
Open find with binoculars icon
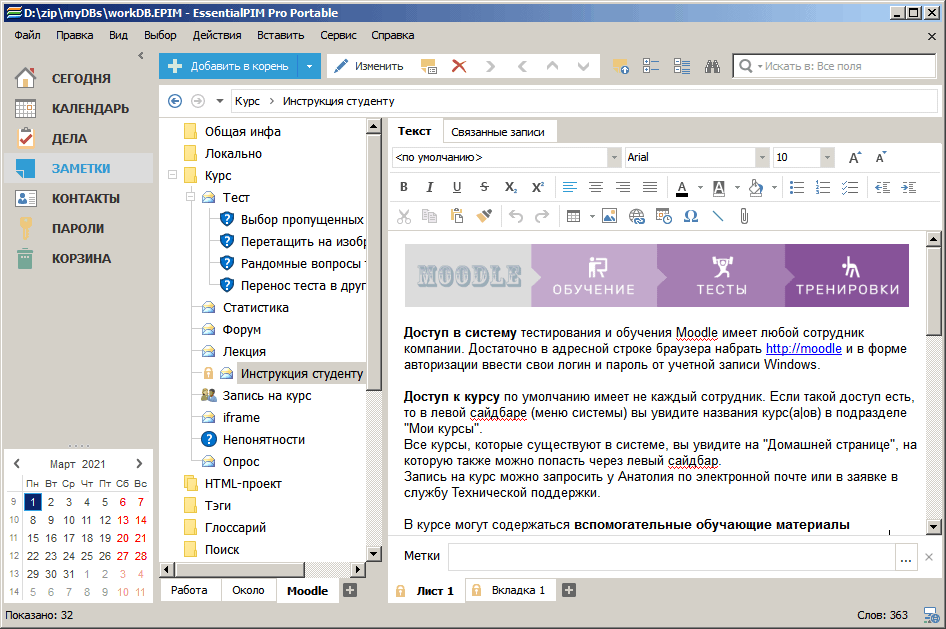(x=713, y=66)
